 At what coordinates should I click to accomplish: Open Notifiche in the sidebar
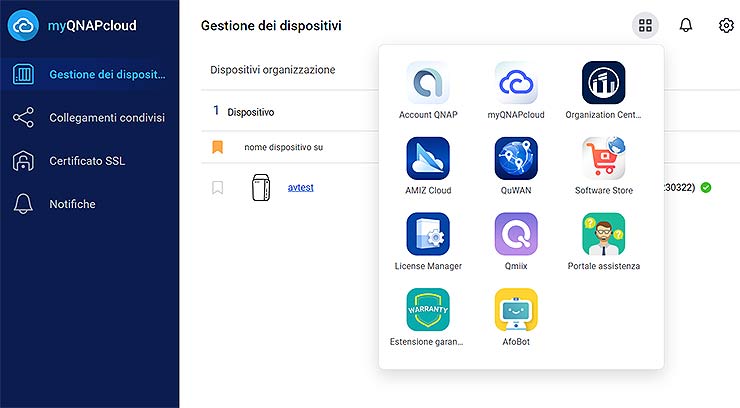point(90,204)
